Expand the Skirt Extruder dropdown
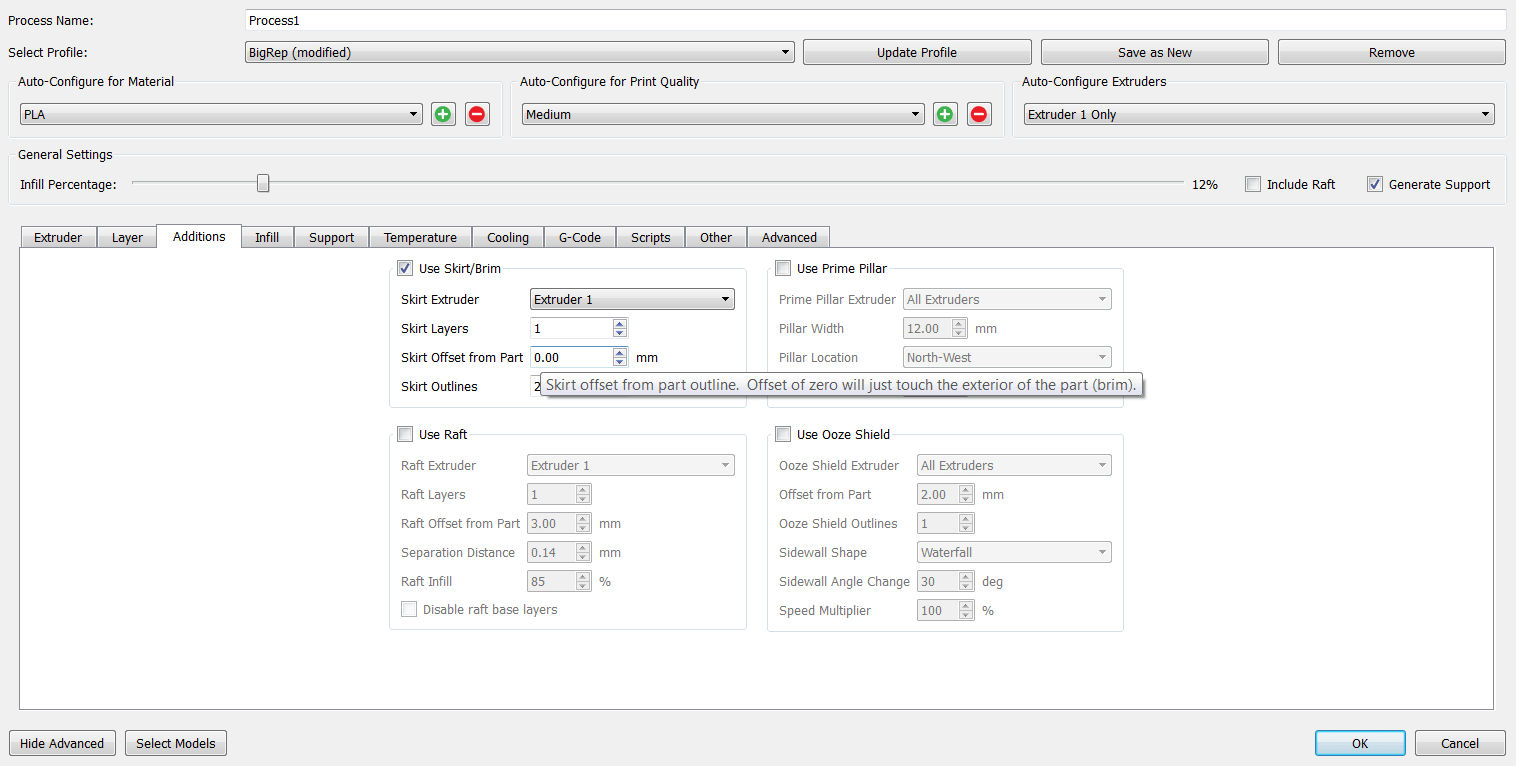Screen dimensions: 1516x766 click(632, 299)
